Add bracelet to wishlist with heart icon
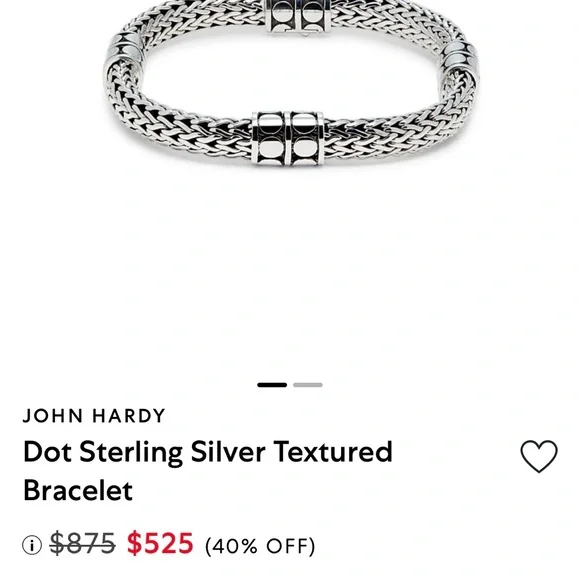The height and width of the screenshot is (580, 580). (539, 456)
